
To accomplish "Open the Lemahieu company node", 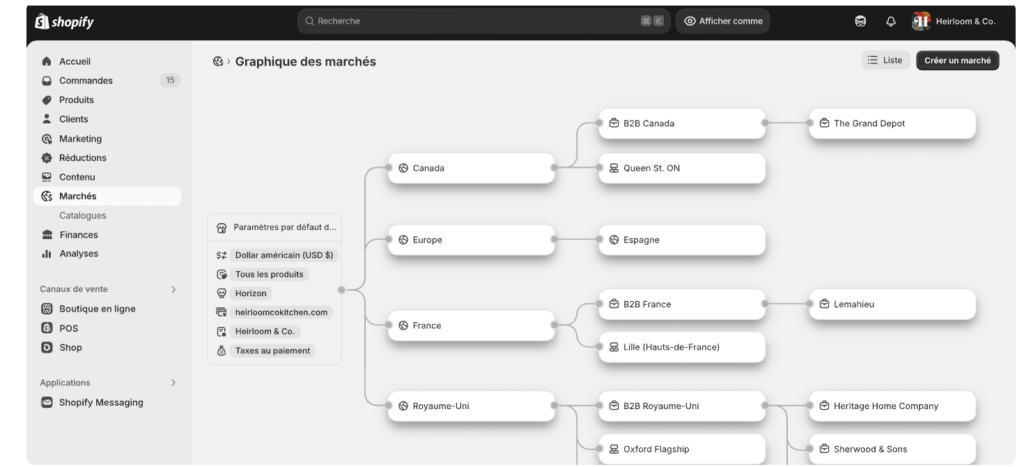I will pos(892,304).
